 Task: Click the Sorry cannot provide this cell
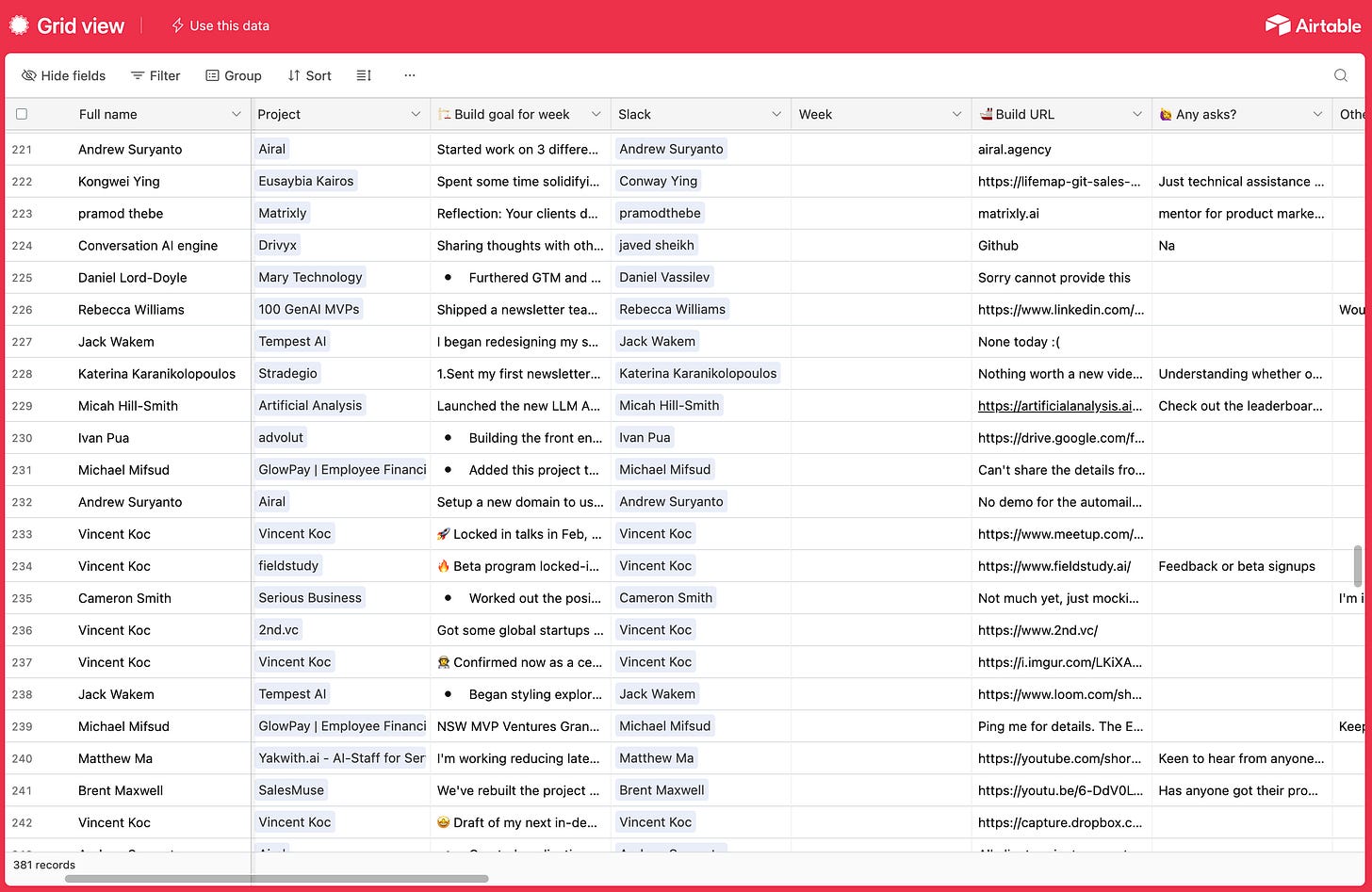point(1062,277)
